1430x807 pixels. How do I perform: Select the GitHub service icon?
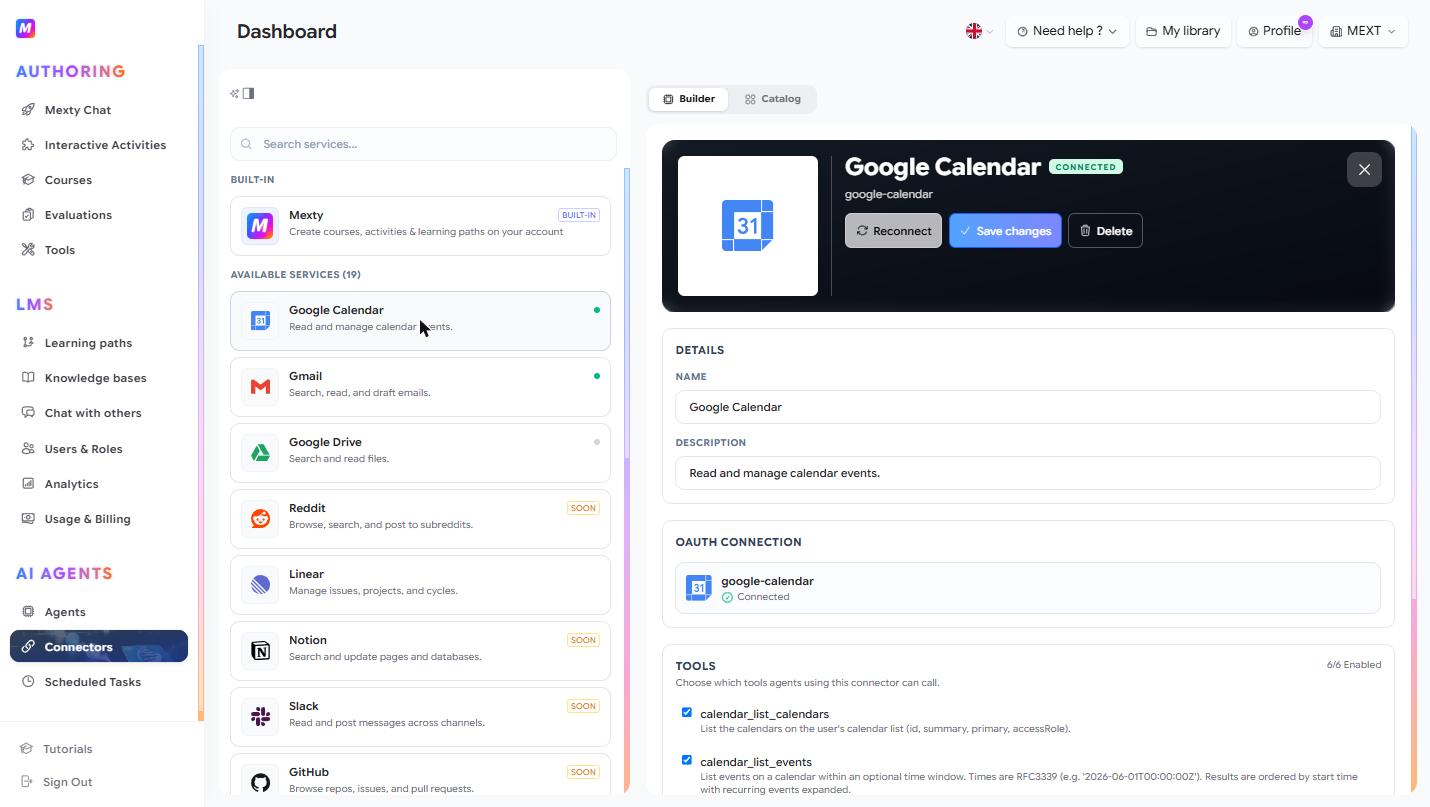click(260, 782)
